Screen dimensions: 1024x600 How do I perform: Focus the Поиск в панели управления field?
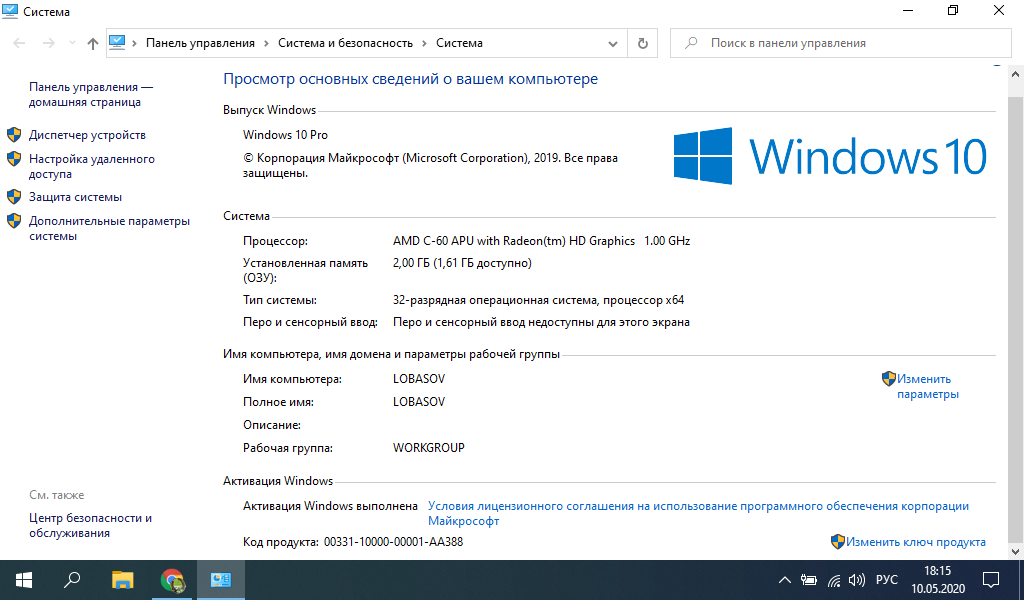pos(840,43)
